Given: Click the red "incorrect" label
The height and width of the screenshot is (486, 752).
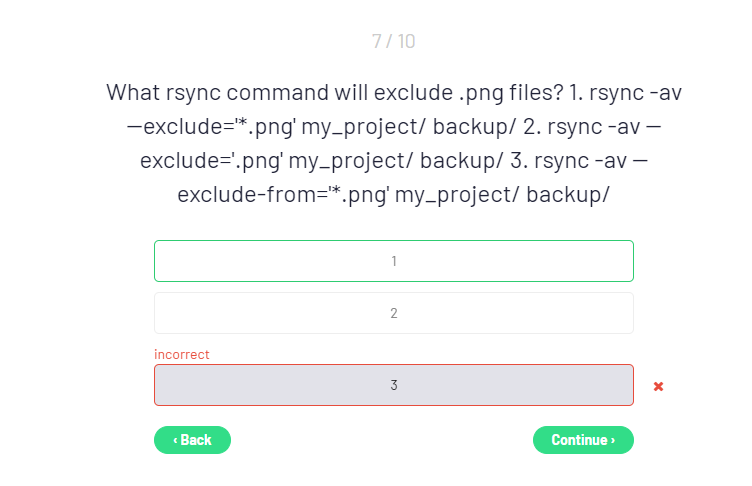Looking at the screenshot, I should (181, 354).
